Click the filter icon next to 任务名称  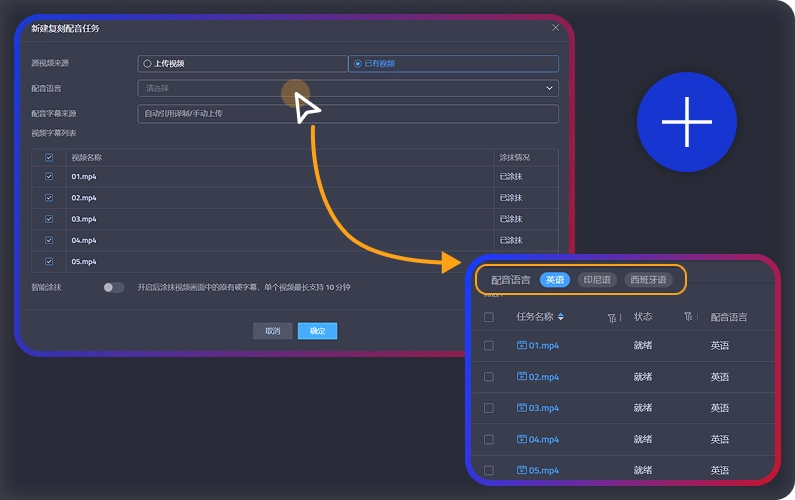pos(611,317)
